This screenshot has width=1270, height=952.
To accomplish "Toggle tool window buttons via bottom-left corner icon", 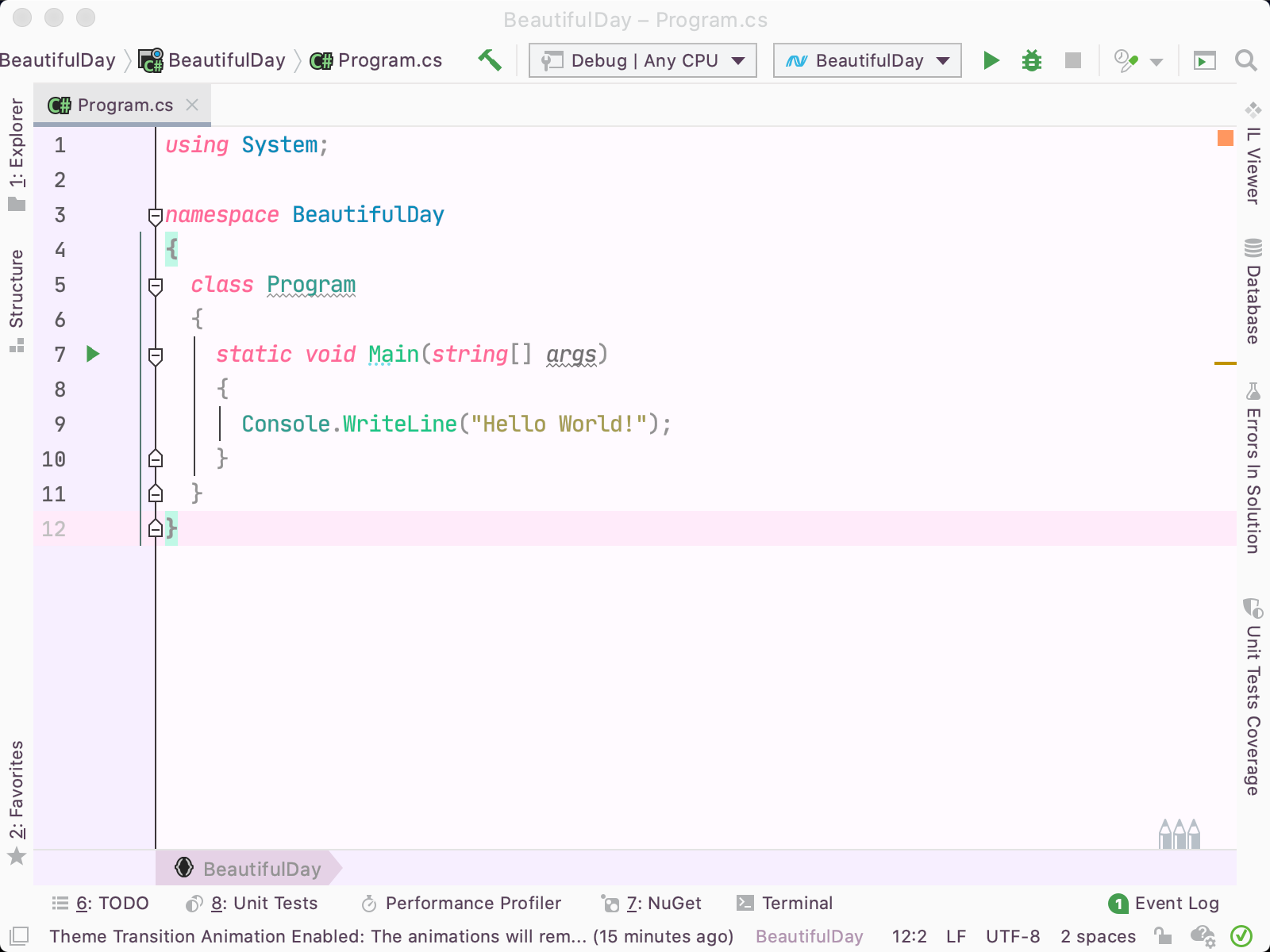I will tap(19, 936).
